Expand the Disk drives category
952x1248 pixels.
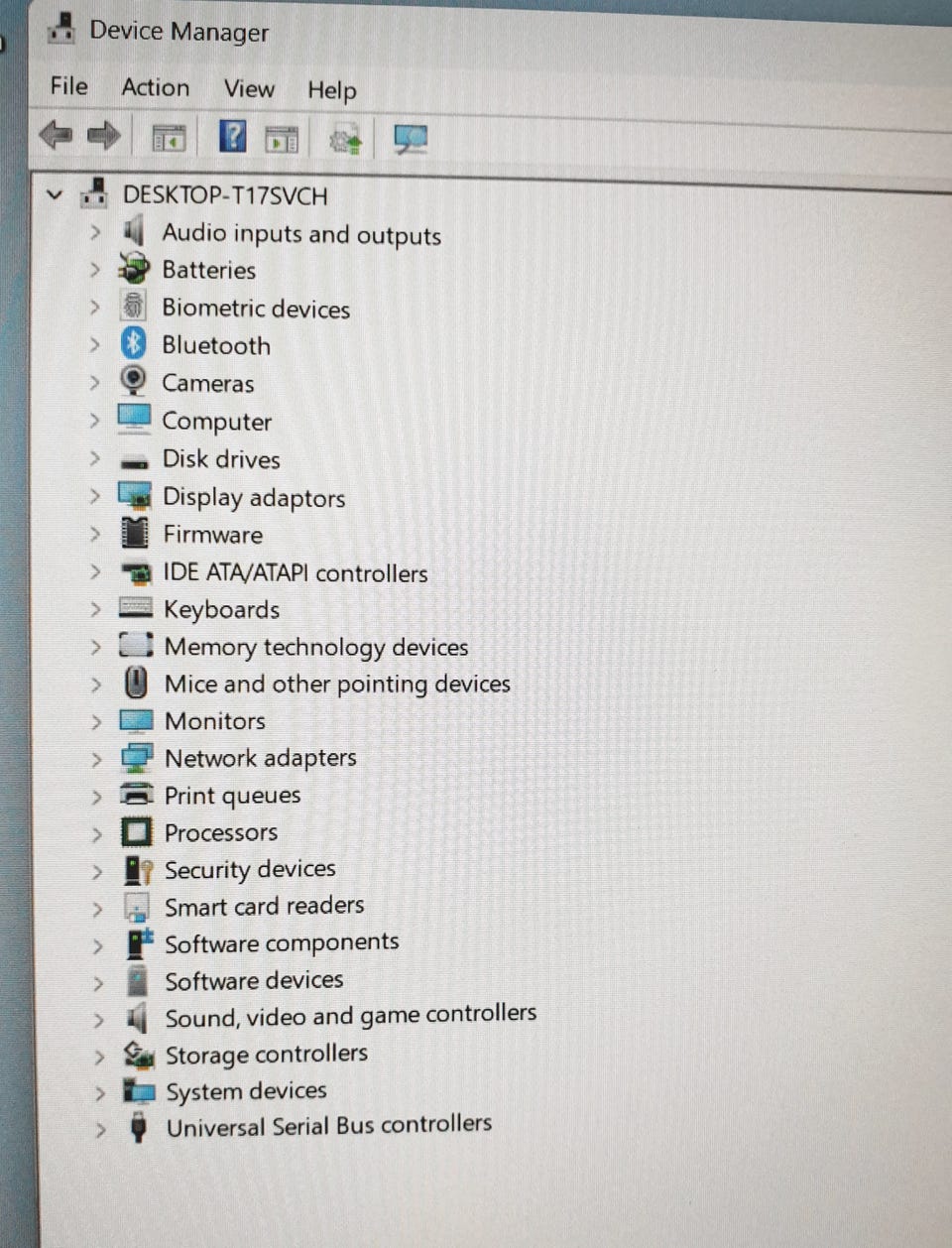pyautogui.click(x=95, y=458)
